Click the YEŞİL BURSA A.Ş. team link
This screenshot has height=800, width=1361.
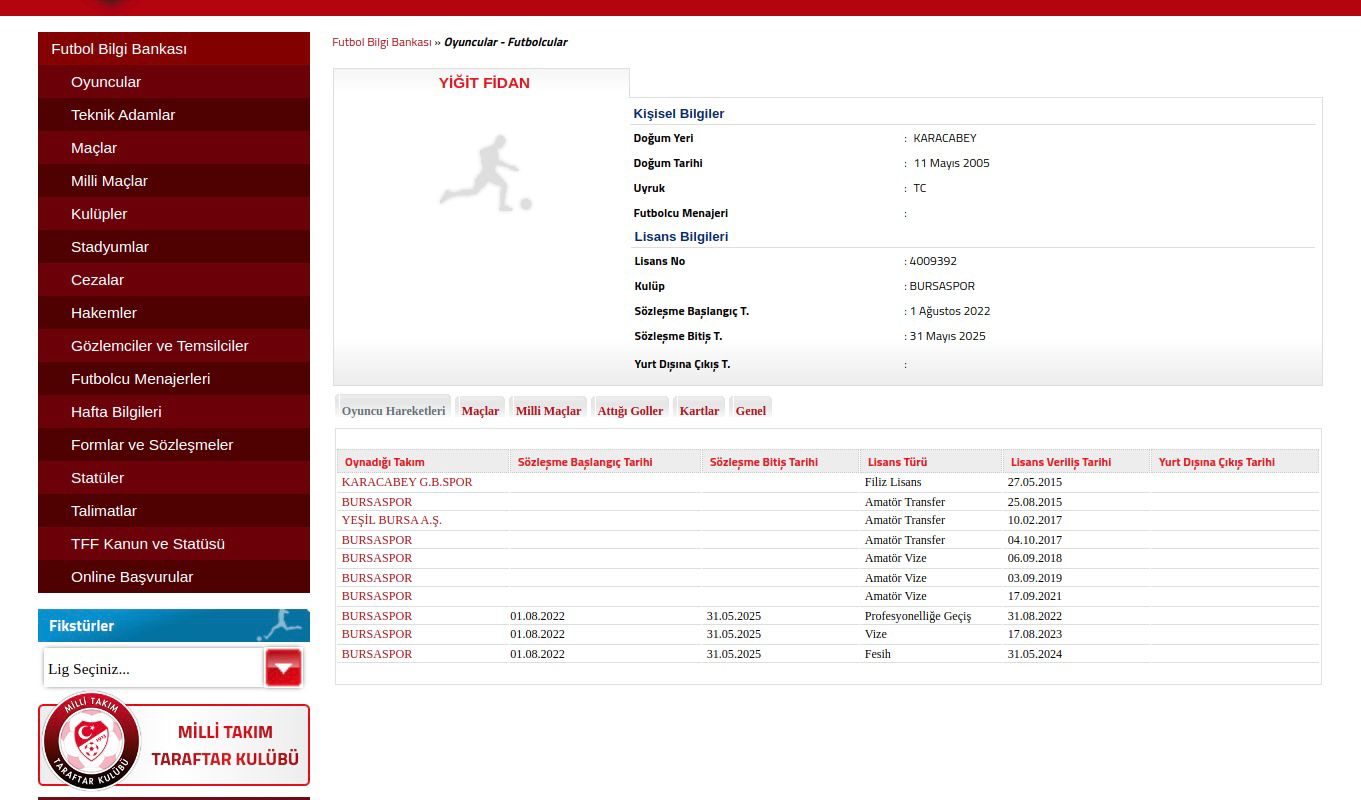391,520
